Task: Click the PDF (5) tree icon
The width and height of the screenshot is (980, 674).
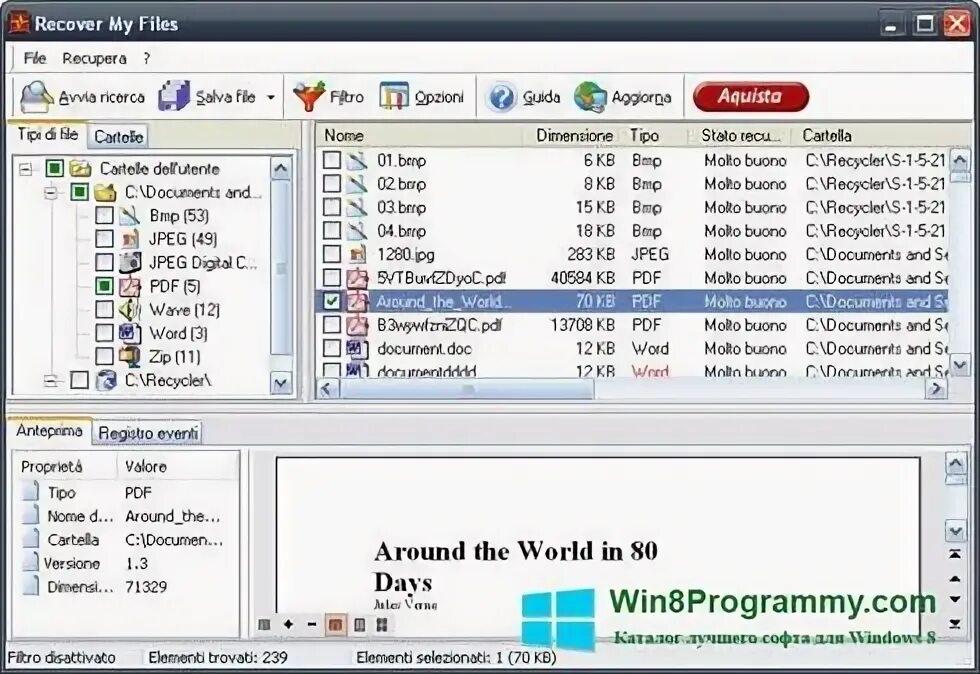Action: click(x=130, y=286)
